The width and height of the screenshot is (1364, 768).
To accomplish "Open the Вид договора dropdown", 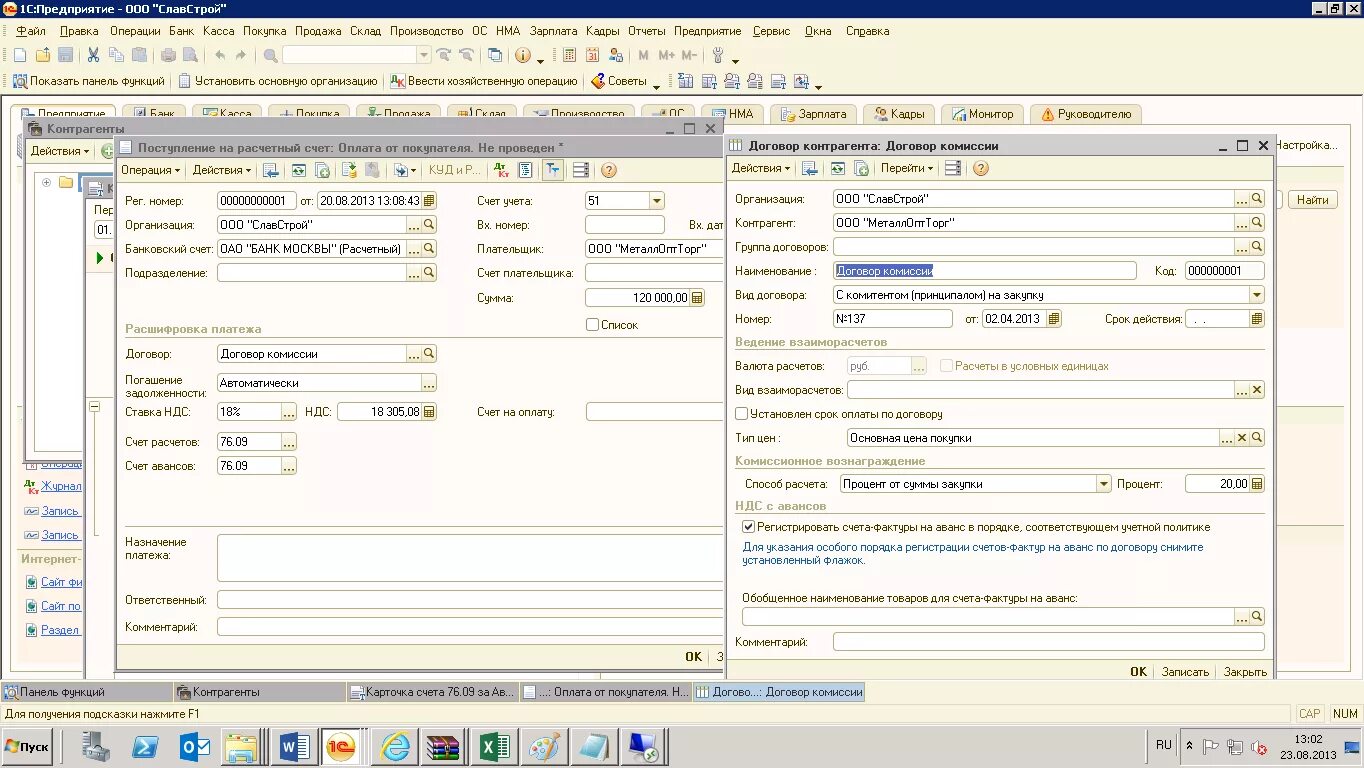I will tap(1257, 295).
